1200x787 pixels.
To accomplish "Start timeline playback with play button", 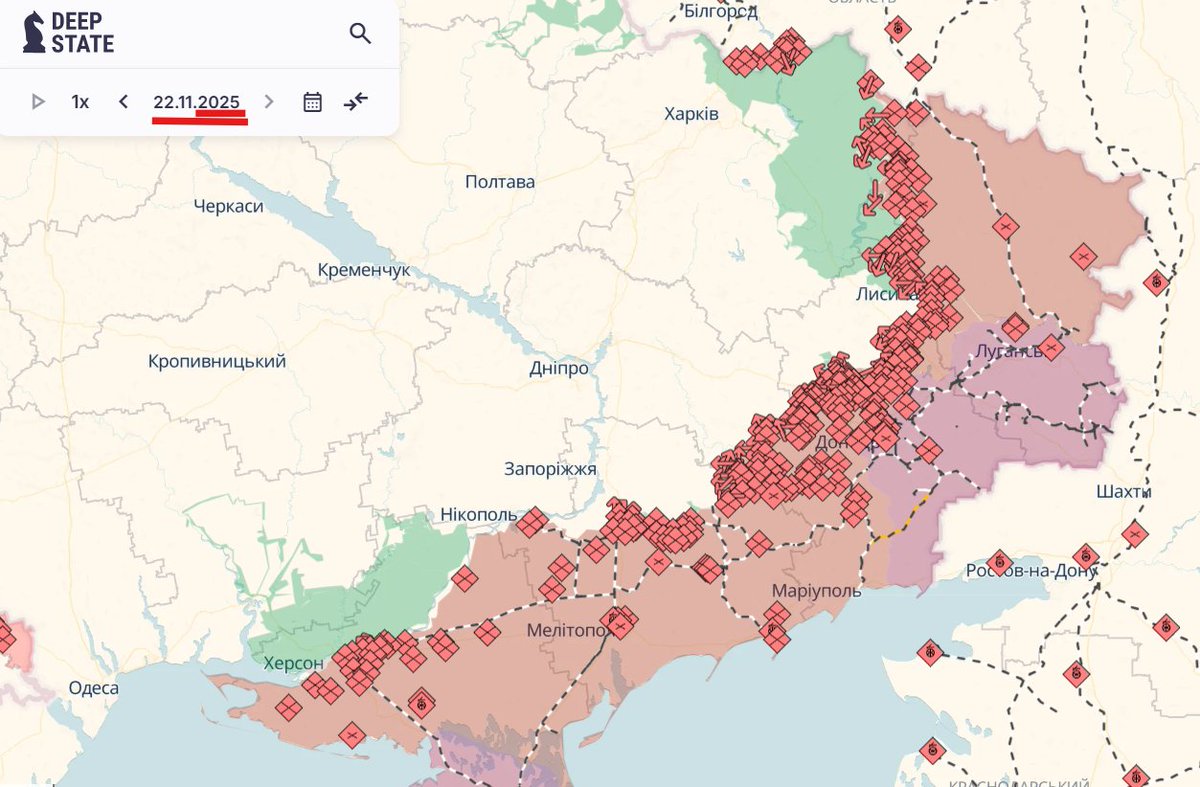I will tap(38, 101).
